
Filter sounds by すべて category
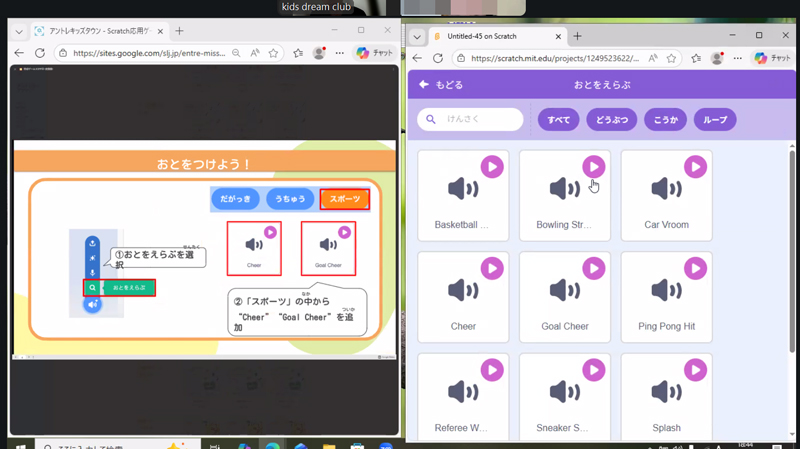click(x=558, y=120)
